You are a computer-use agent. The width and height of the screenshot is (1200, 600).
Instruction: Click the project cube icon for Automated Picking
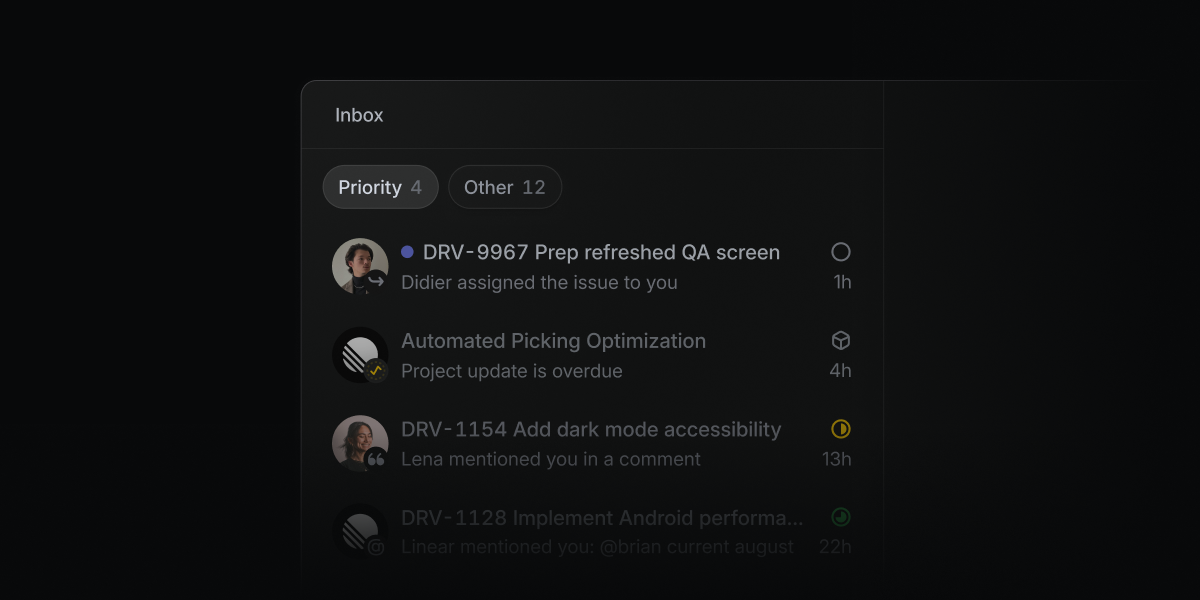(841, 341)
